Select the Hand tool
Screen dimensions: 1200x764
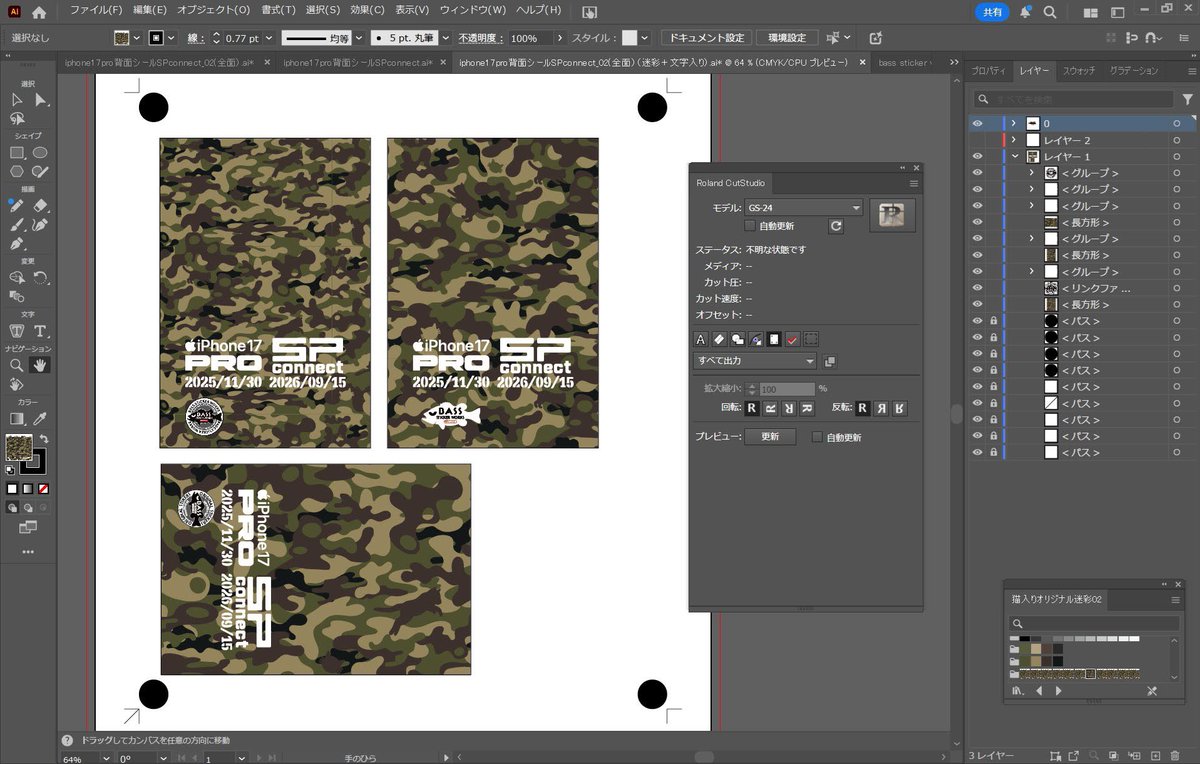(41, 365)
